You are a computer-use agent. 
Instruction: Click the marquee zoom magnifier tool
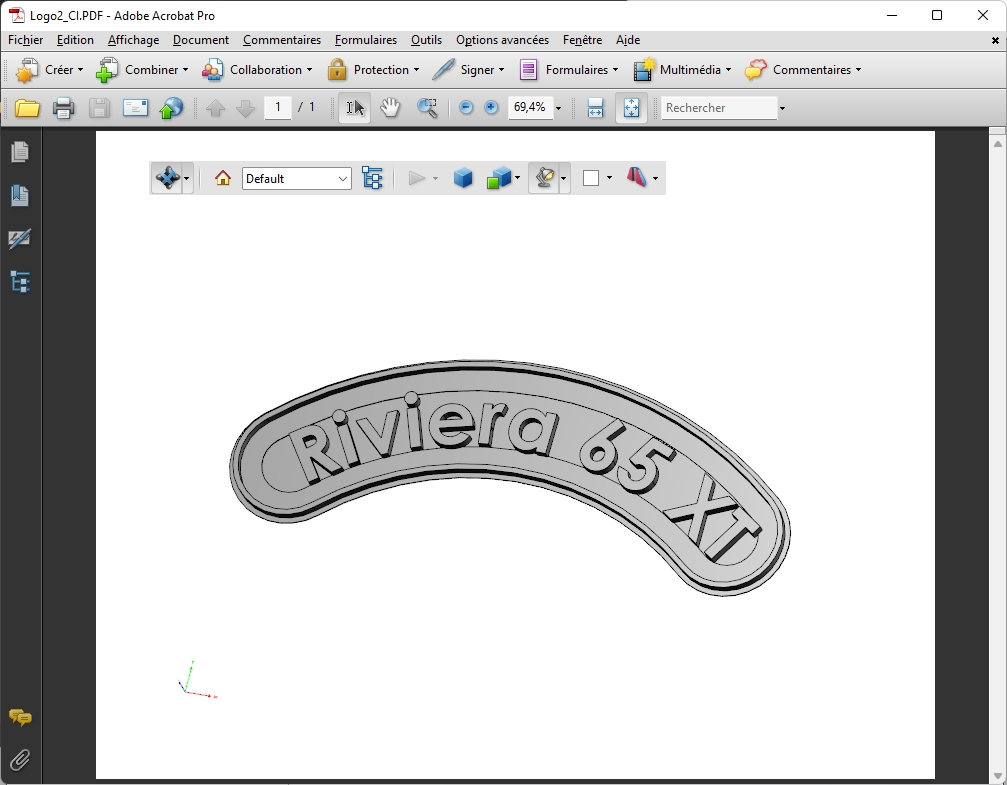tap(427, 108)
